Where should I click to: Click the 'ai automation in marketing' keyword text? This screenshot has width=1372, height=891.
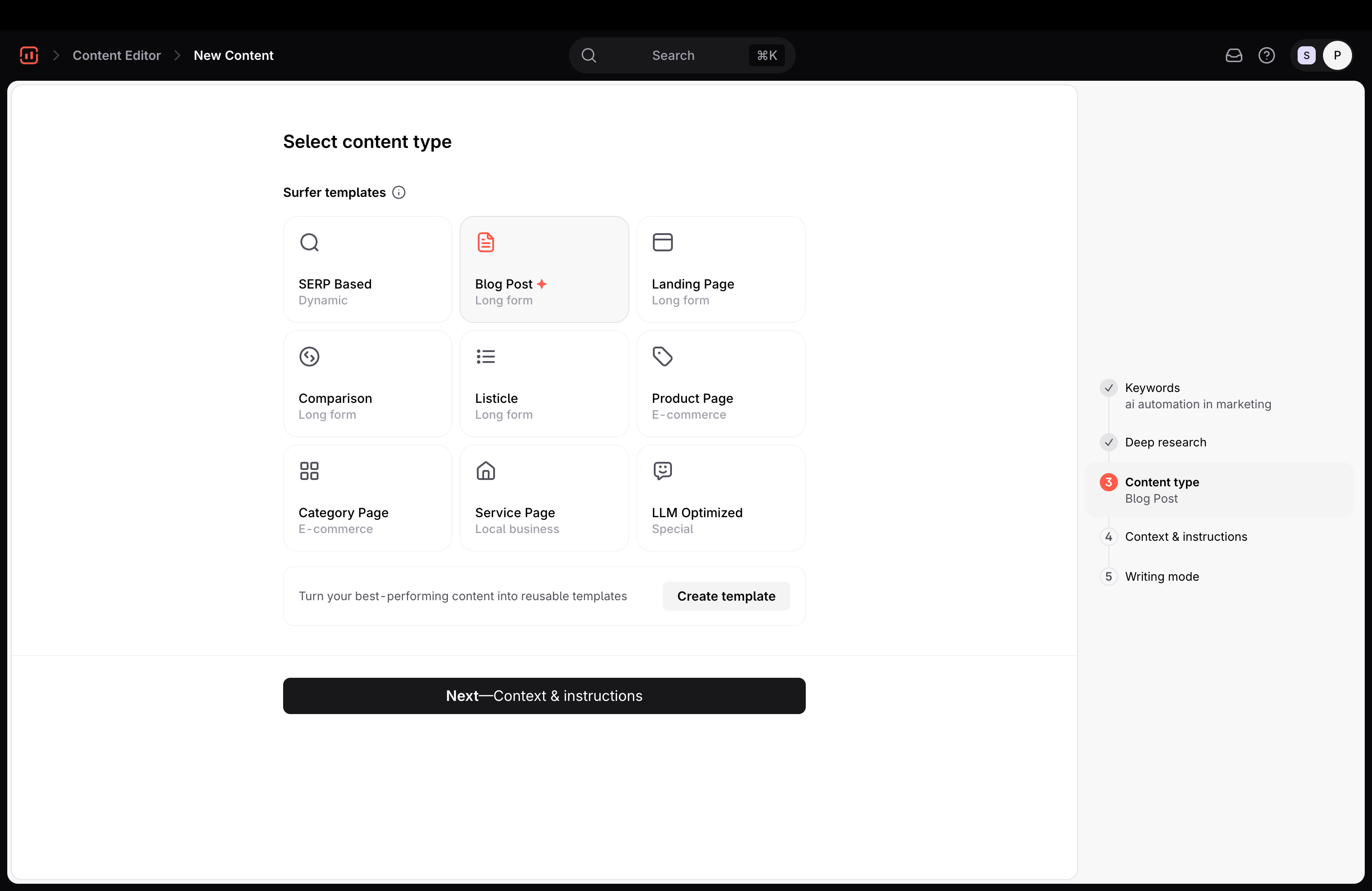pos(1198,404)
